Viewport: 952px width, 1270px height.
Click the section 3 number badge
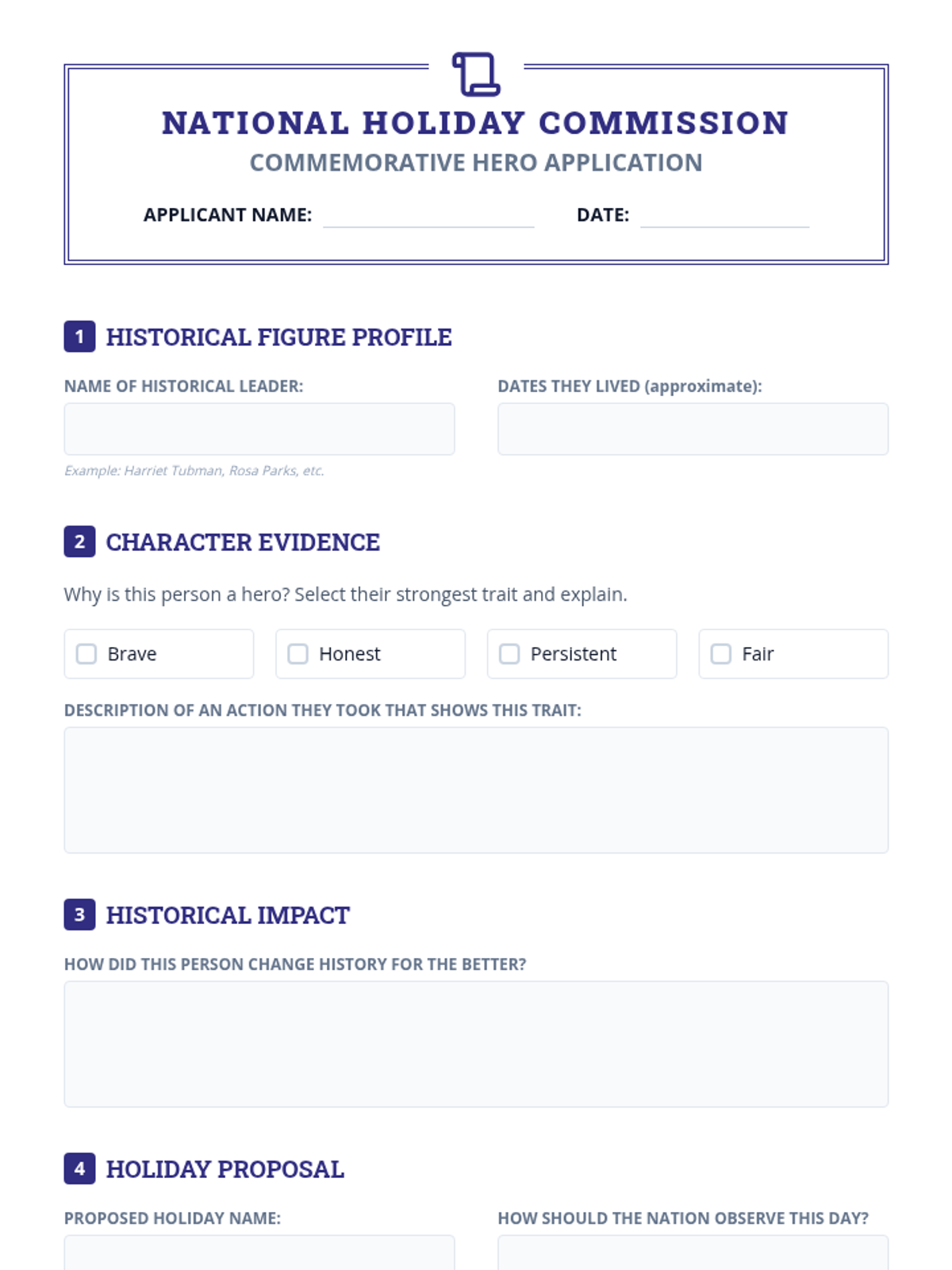click(x=79, y=914)
